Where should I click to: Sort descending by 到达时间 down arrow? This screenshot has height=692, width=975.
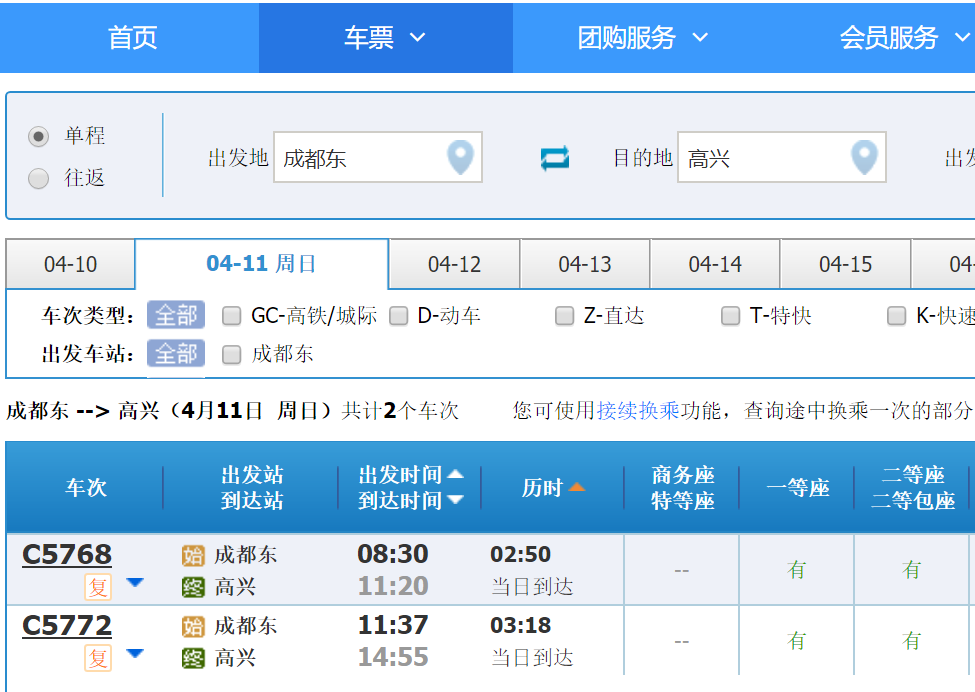pyautogui.click(x=455, y=500)
